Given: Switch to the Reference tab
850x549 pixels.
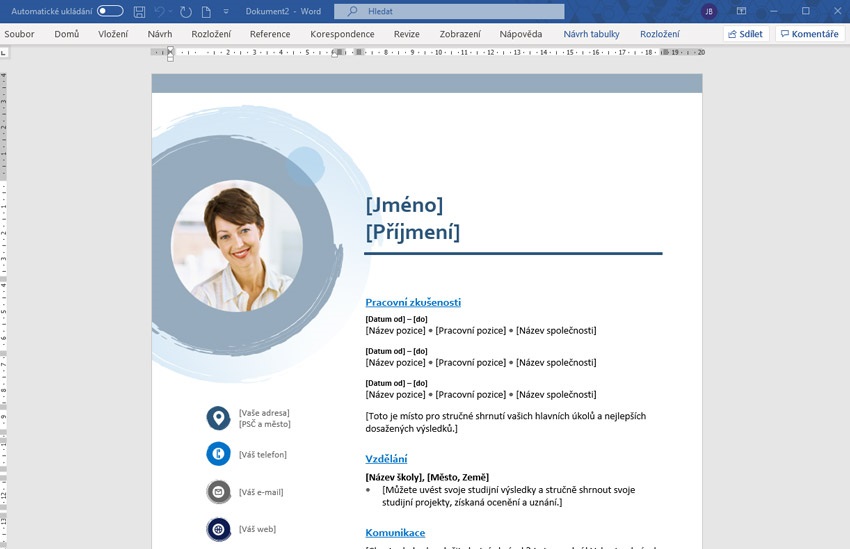Looking at the screenshot, I should [x=270, y=34].
